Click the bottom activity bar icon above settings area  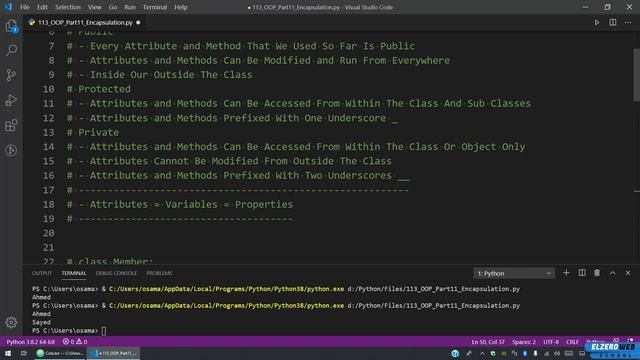(11, 150)
